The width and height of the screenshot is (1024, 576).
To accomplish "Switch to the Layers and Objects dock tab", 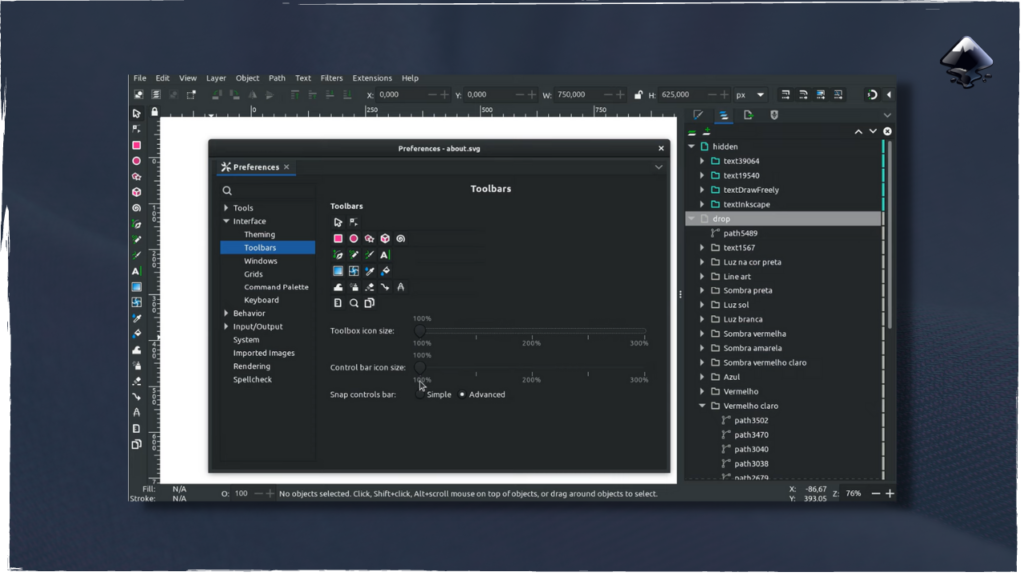I will pos(724,116).
